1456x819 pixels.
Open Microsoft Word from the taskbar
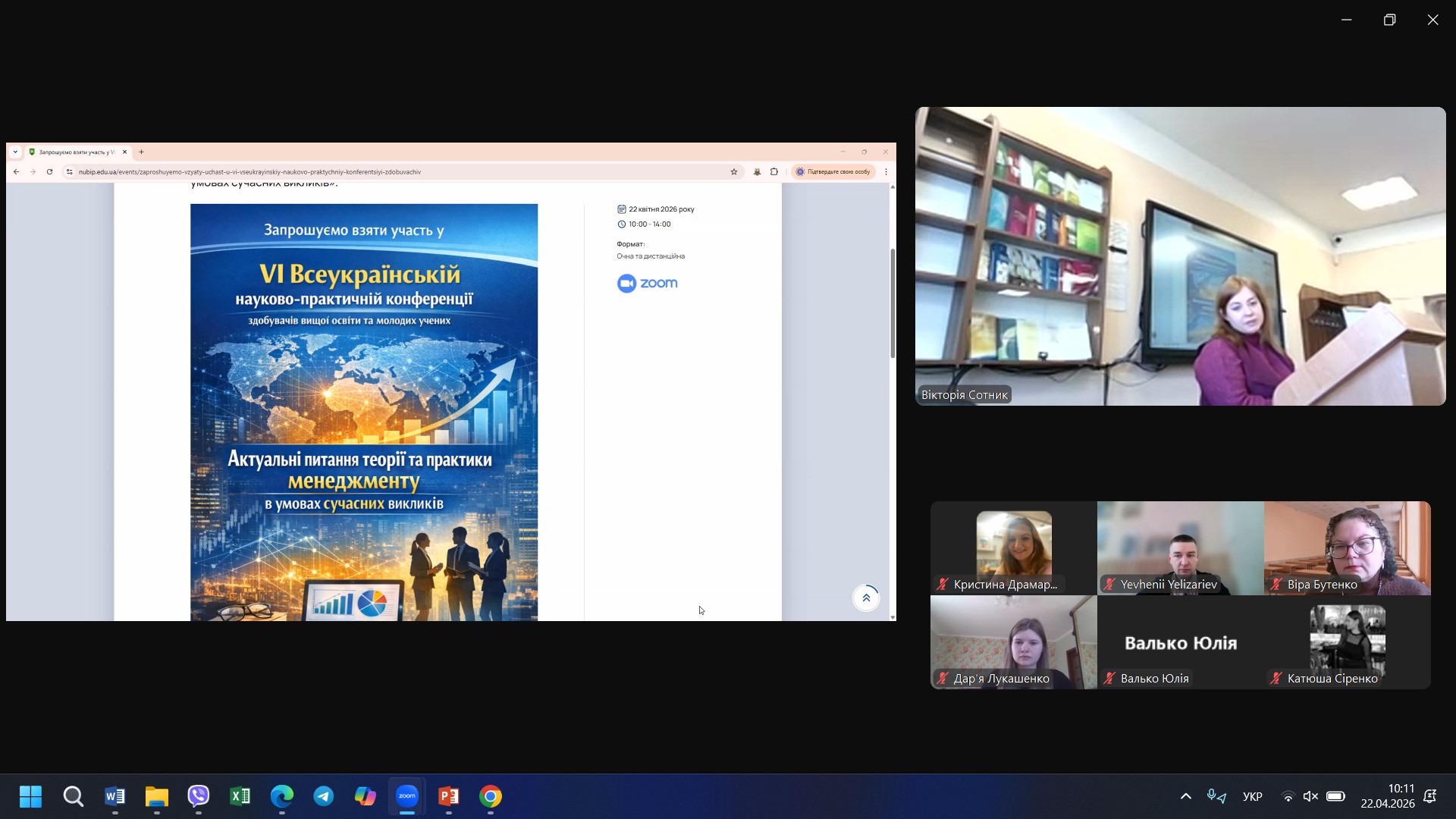tap(115, 796)
